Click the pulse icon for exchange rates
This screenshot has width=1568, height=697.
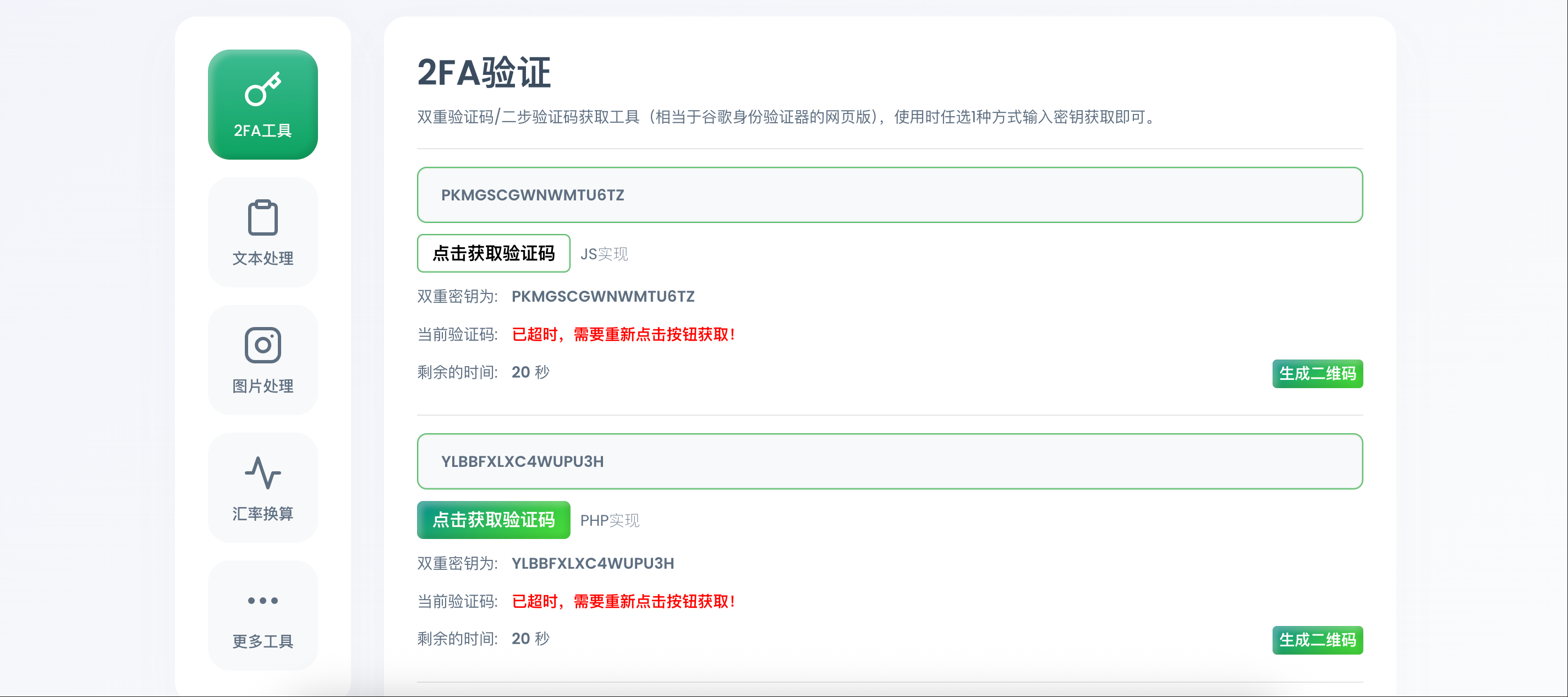point(262,472)
